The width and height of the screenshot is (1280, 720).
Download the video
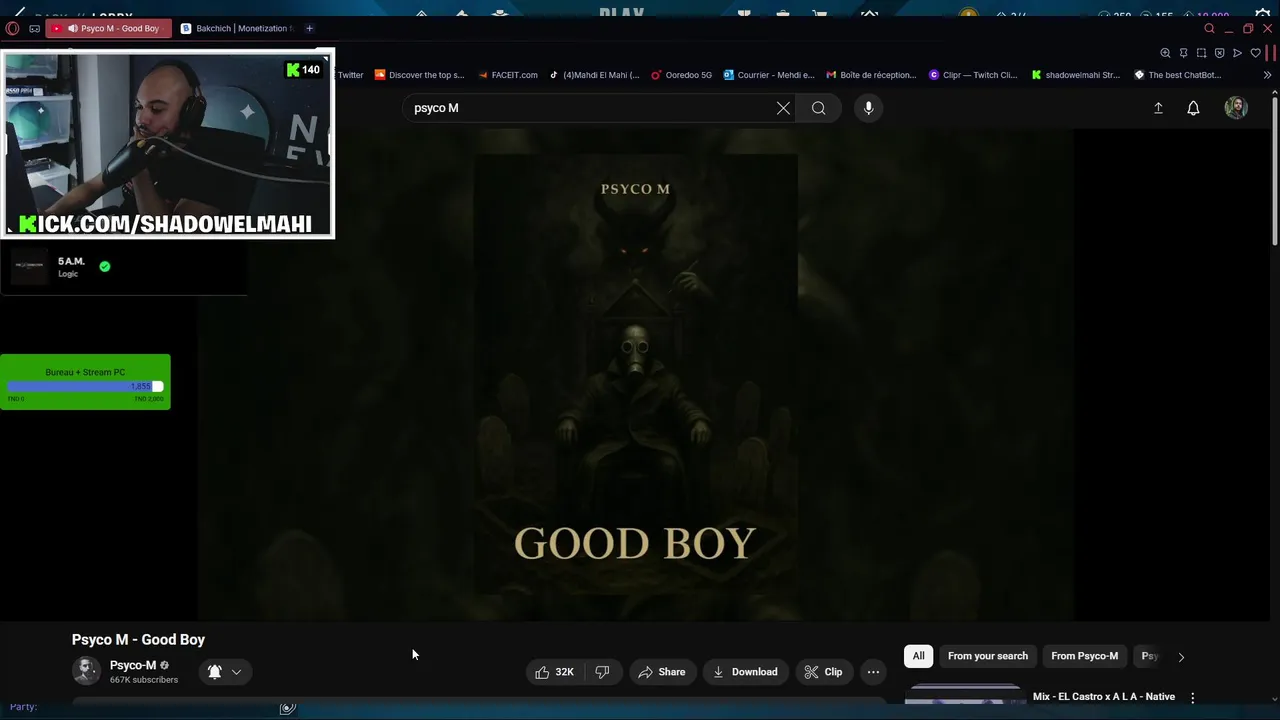pyautogui.click(x=745, y=672)
